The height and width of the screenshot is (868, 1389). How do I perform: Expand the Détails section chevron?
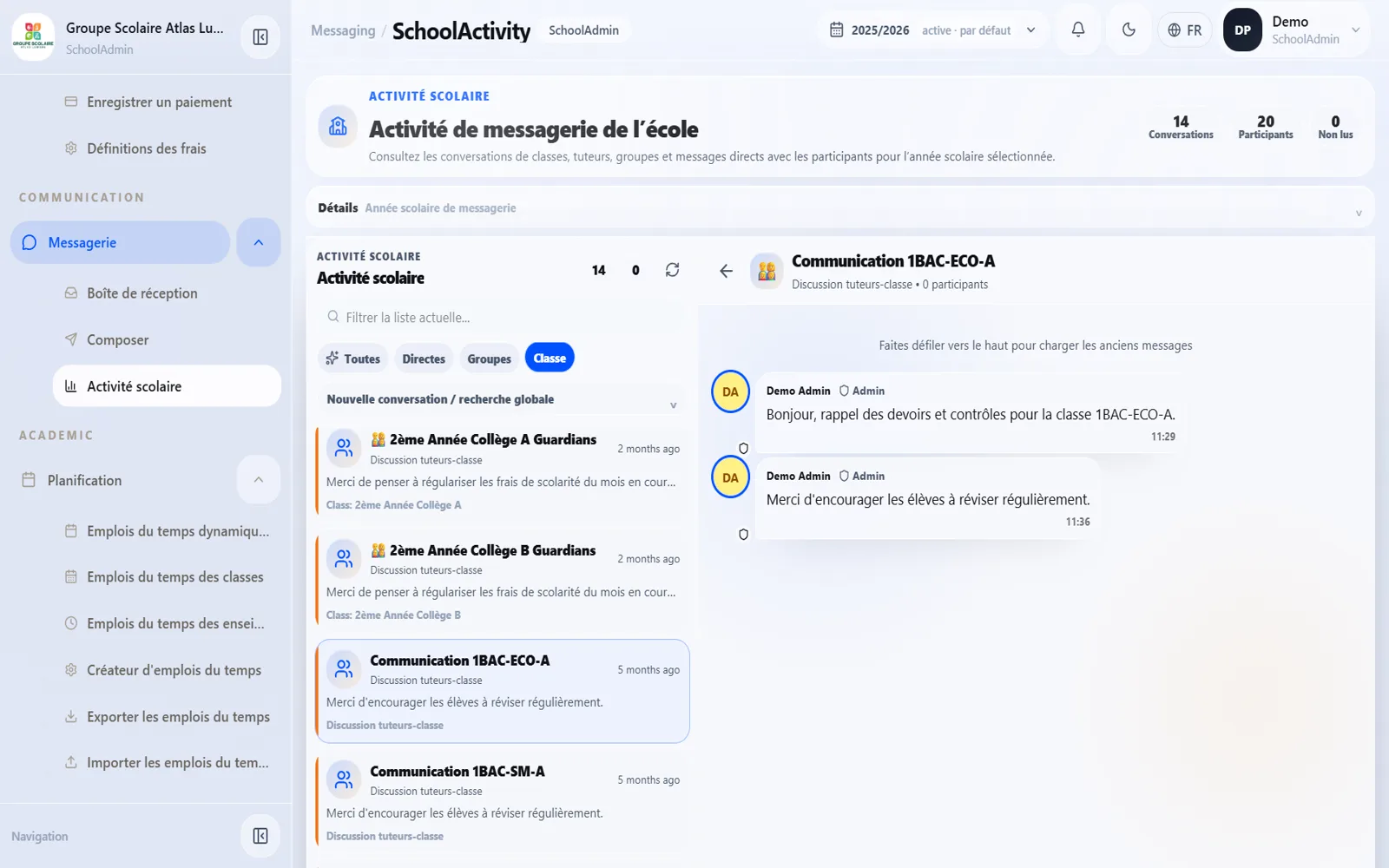(x=1359, y=213)
